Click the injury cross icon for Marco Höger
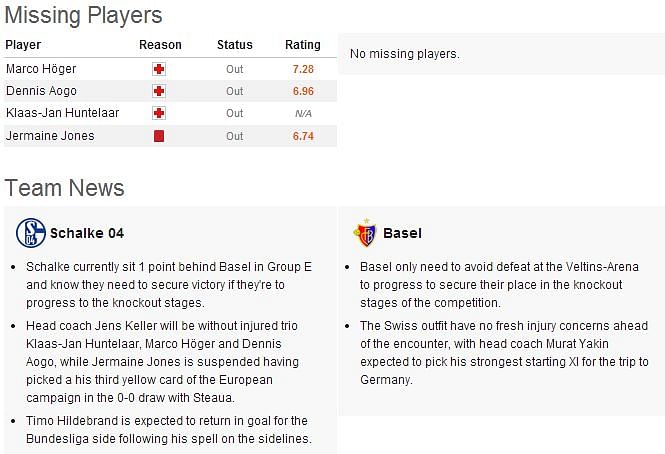This screenshot has width=665, height=454. pyautogui.click(x=159, y=69)
